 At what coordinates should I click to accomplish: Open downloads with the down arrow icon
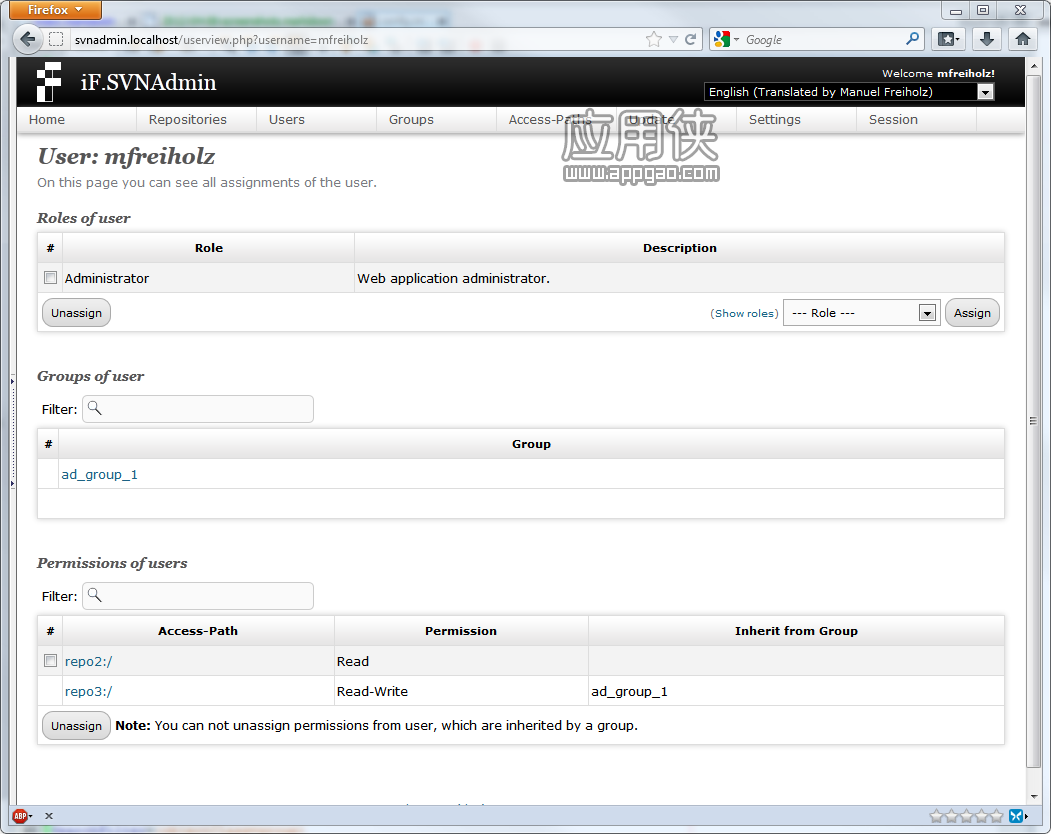pyautogui.click(x=986, y=40)
